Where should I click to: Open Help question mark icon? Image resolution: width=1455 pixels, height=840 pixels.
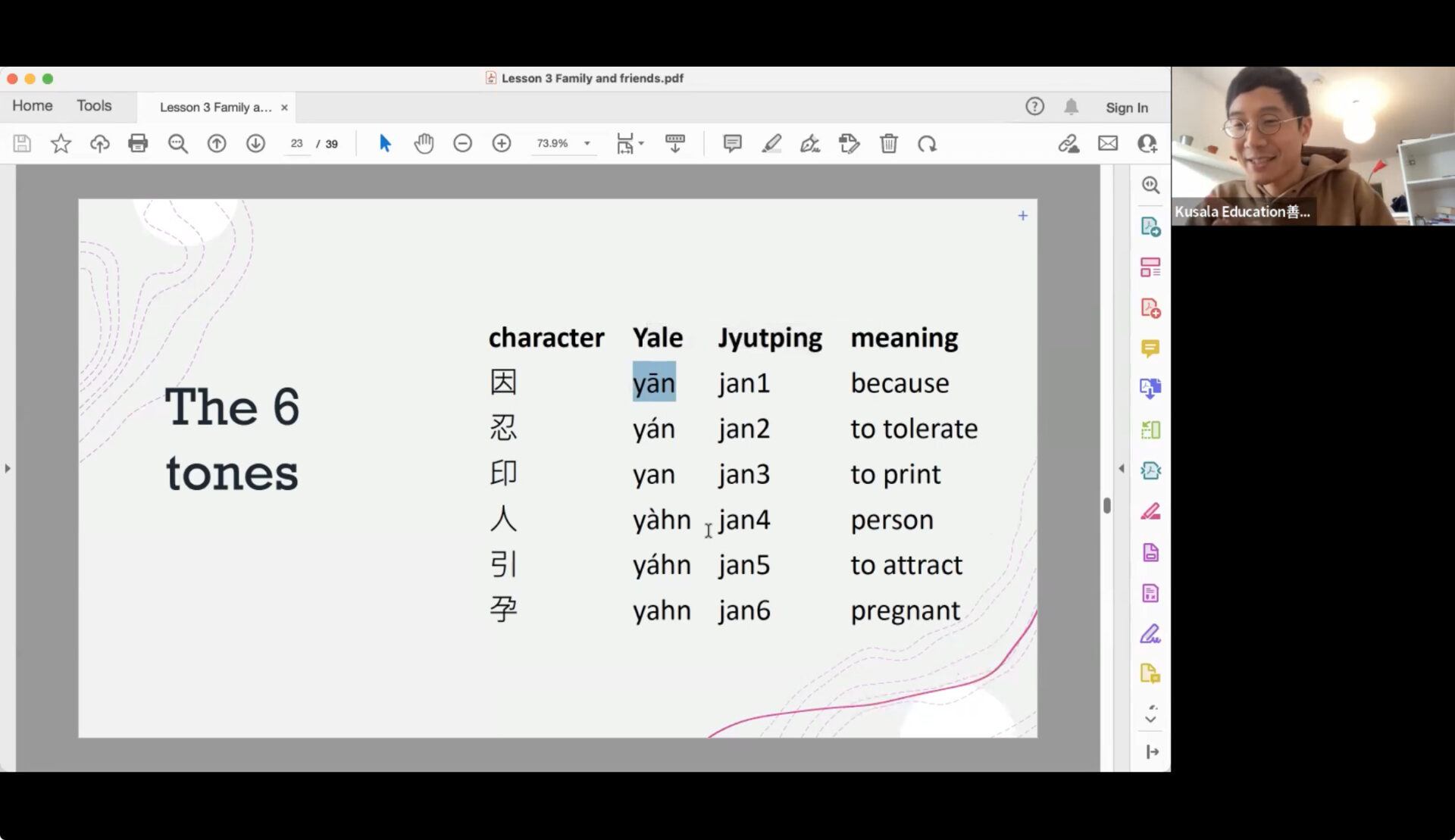tap(1034, 107)
